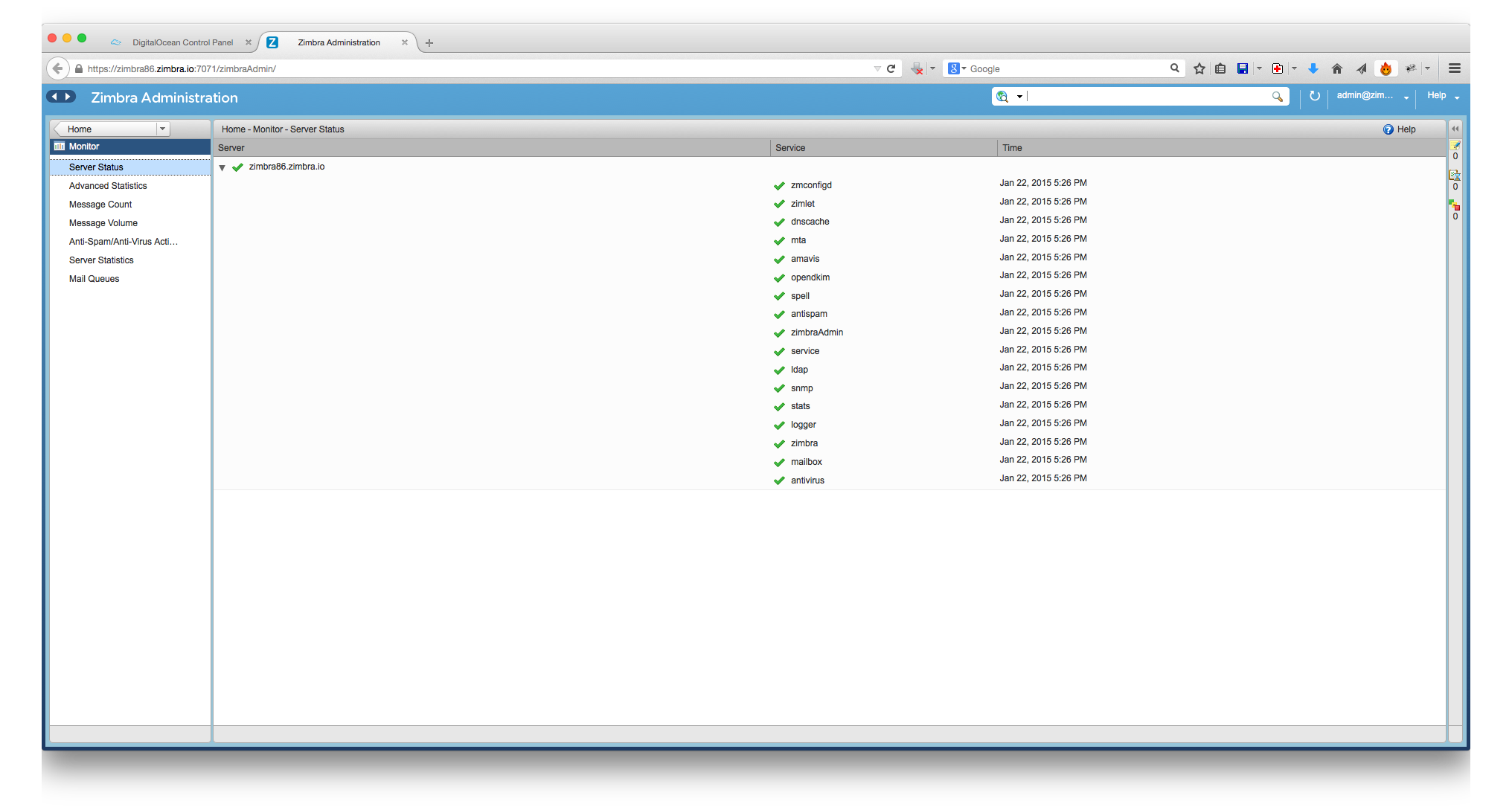Click the red cross toolbar icon
The height and width of the screenshot is (810, 1512).
[1278, 68]
